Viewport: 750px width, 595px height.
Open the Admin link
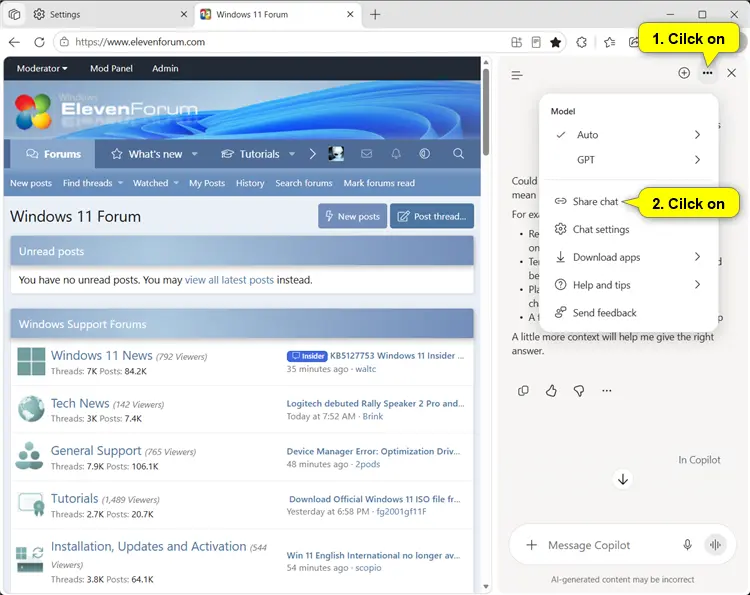pos(165,68)
